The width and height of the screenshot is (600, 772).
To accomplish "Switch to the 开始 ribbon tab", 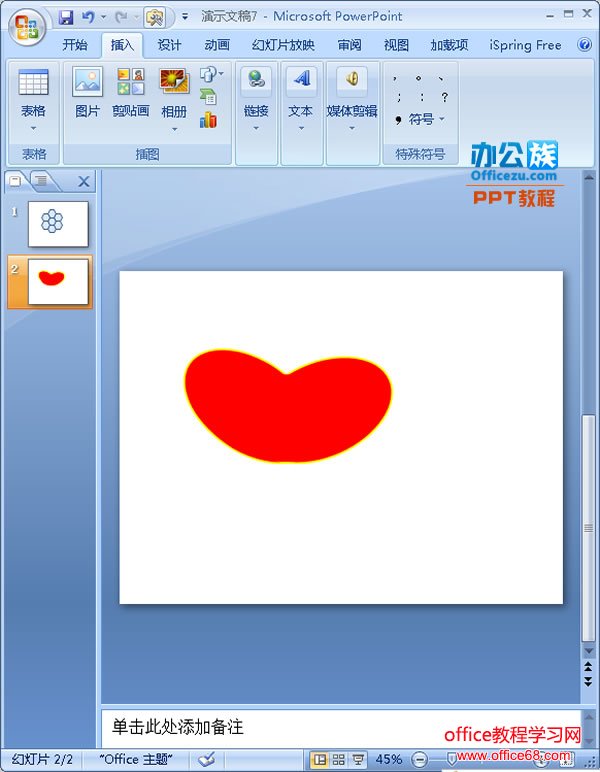I will [x=75, y=45].
